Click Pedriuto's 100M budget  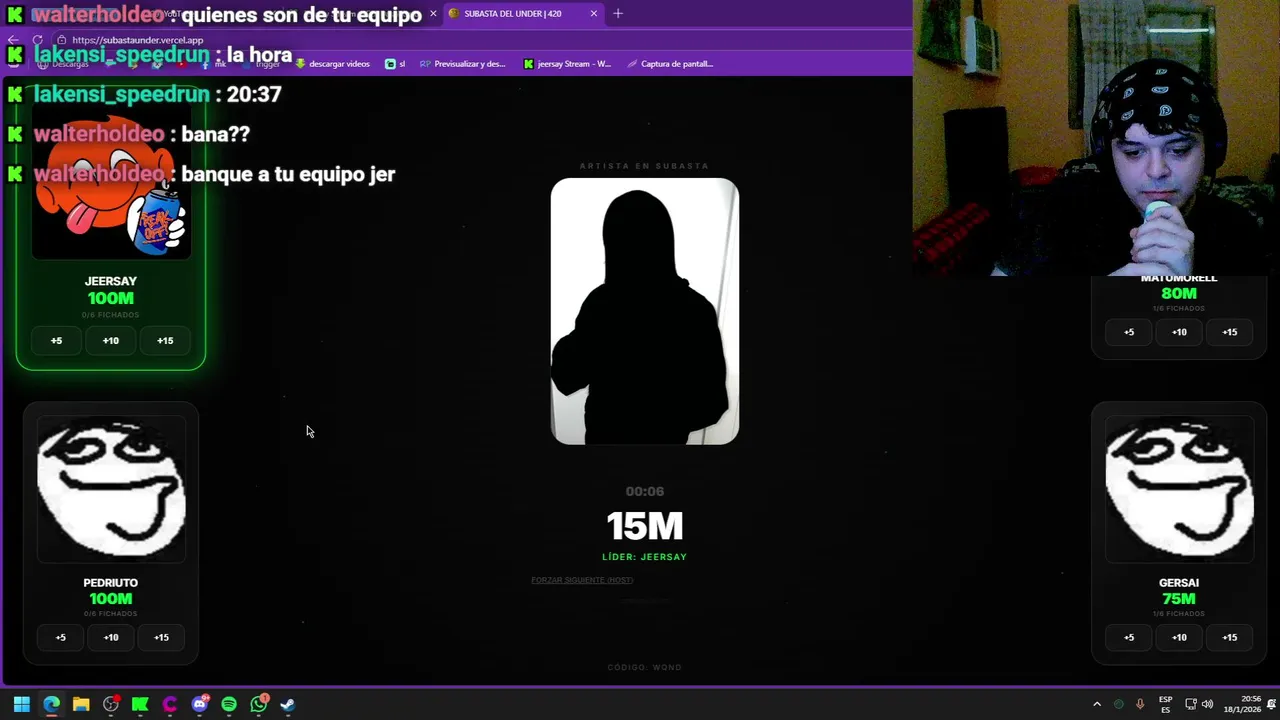(x=111, y=599)
